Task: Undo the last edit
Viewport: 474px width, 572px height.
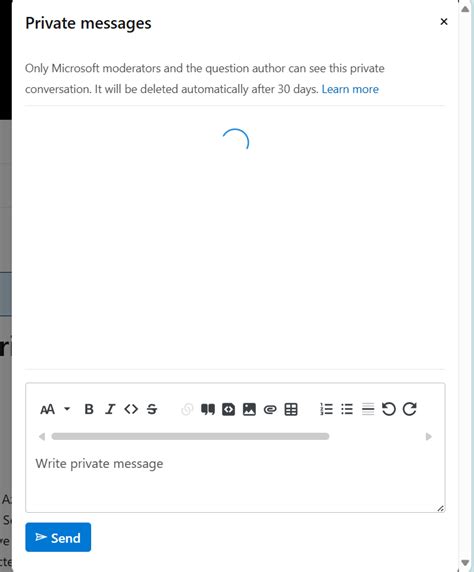Action: [x=389, y=409]
